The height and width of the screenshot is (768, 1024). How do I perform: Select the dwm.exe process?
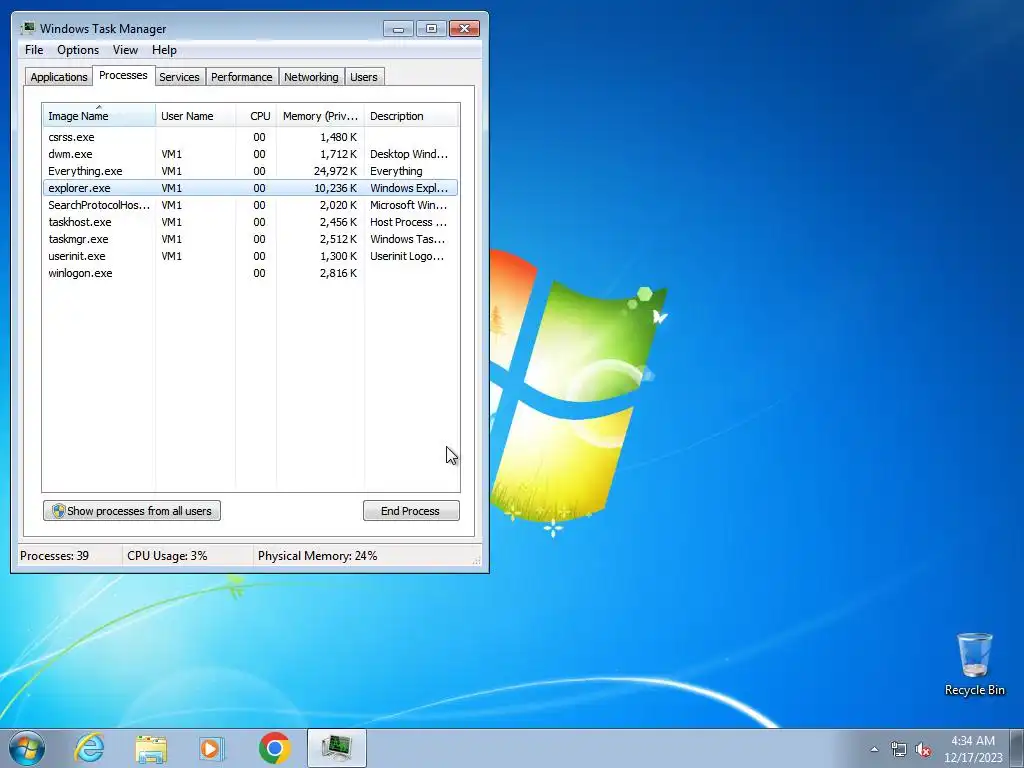pyautogui.click(x=250, y=154)
